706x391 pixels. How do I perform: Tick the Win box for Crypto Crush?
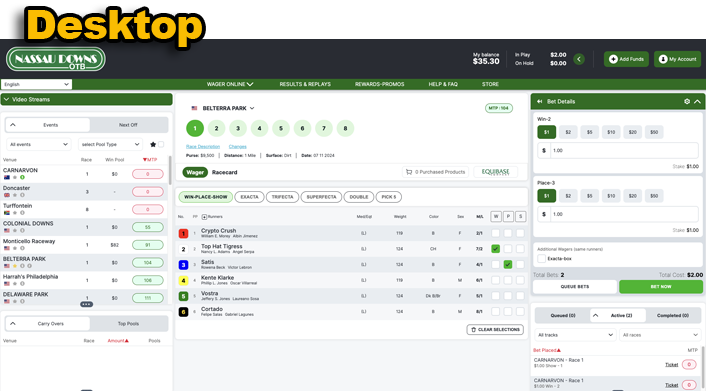click(495, 233)
